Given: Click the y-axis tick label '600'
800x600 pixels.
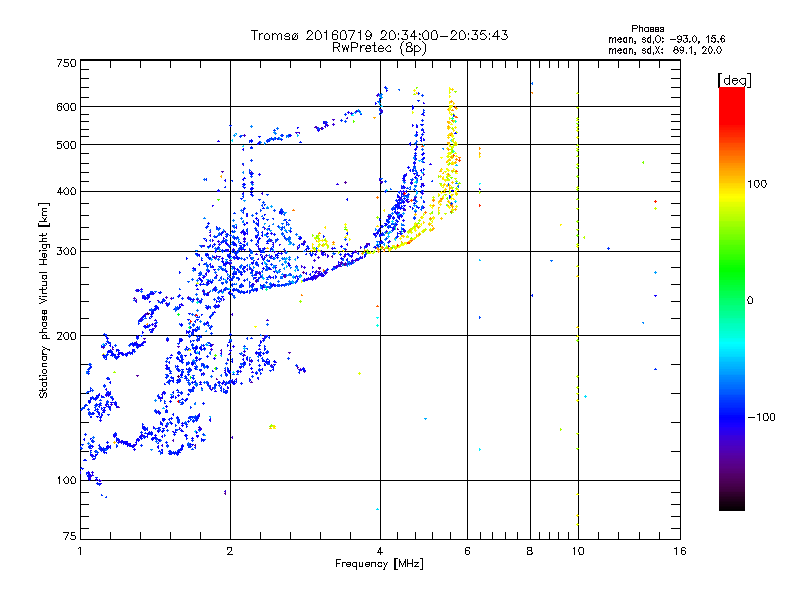Looking at the screenshot, I should [67, 107].
